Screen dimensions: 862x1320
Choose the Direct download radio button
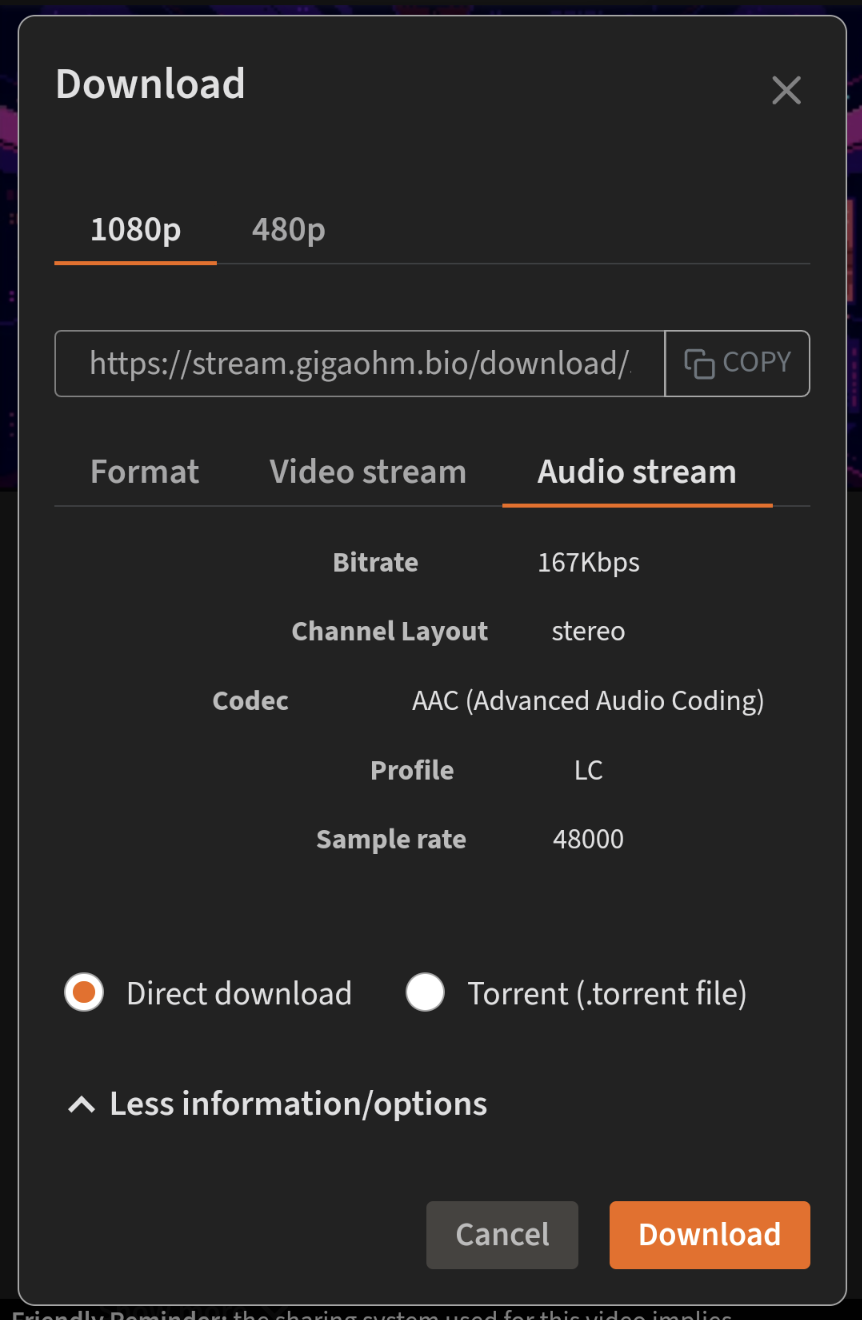84,993
